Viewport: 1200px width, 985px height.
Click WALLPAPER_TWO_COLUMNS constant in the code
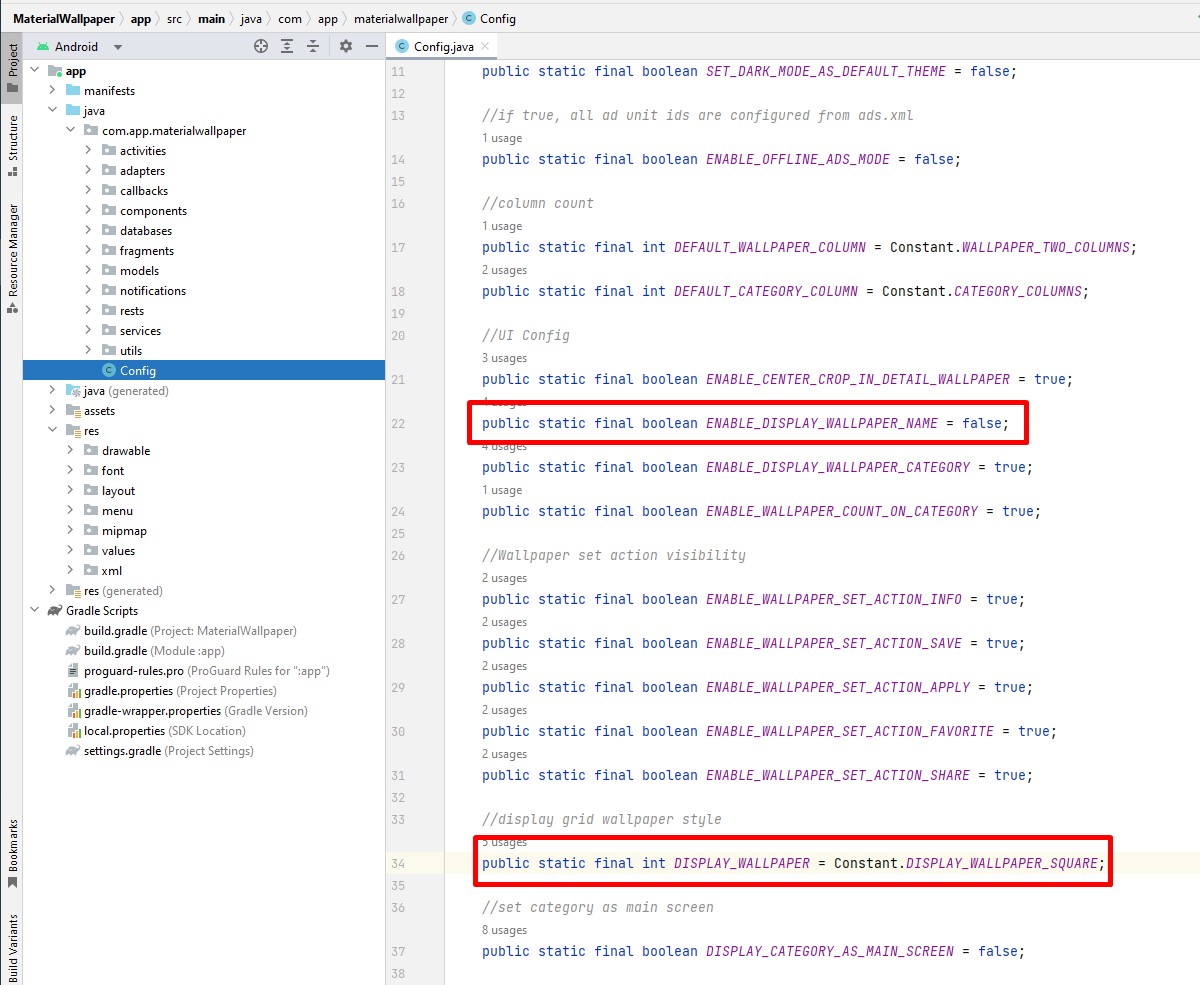(1045, 247)
